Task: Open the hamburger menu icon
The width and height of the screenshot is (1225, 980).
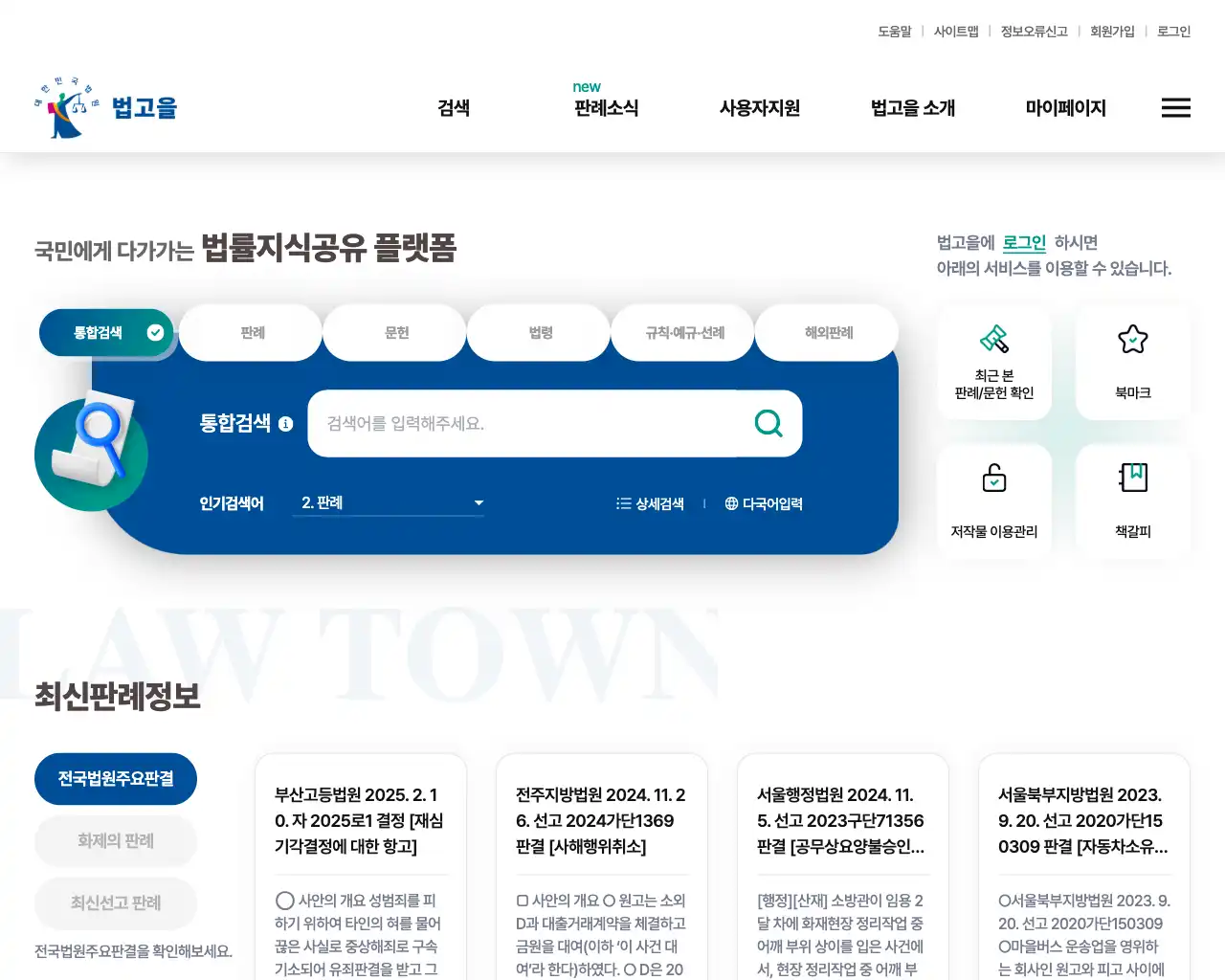Action: tap(1176, 108)
